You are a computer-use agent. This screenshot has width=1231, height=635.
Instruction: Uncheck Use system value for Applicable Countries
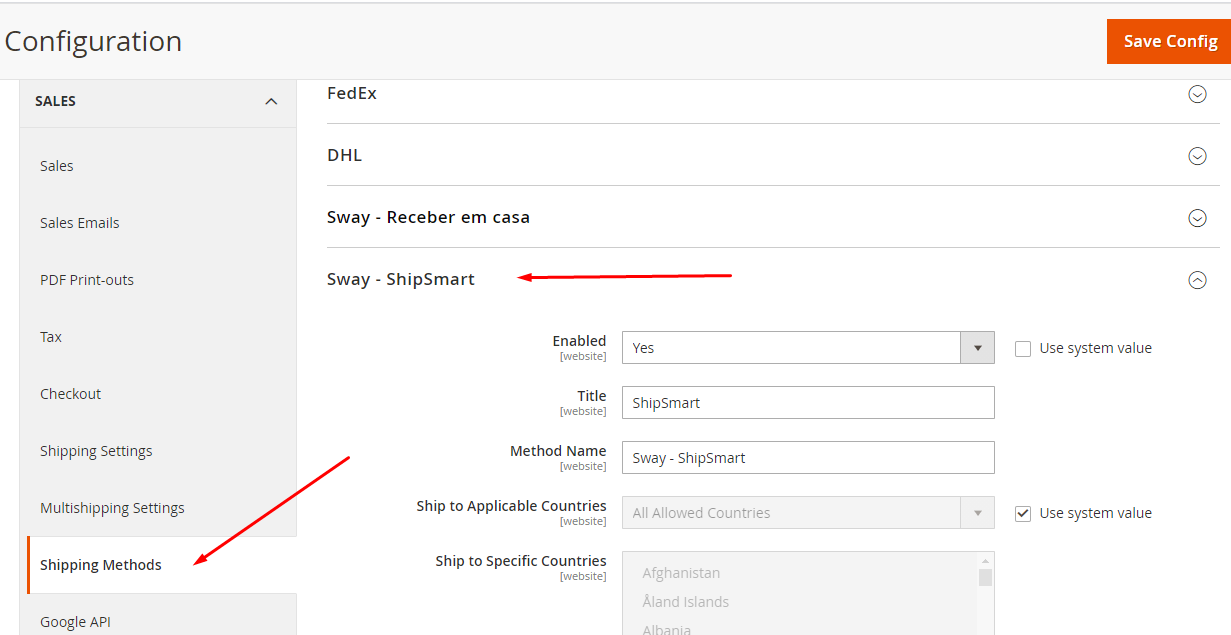pos(1023,514)
